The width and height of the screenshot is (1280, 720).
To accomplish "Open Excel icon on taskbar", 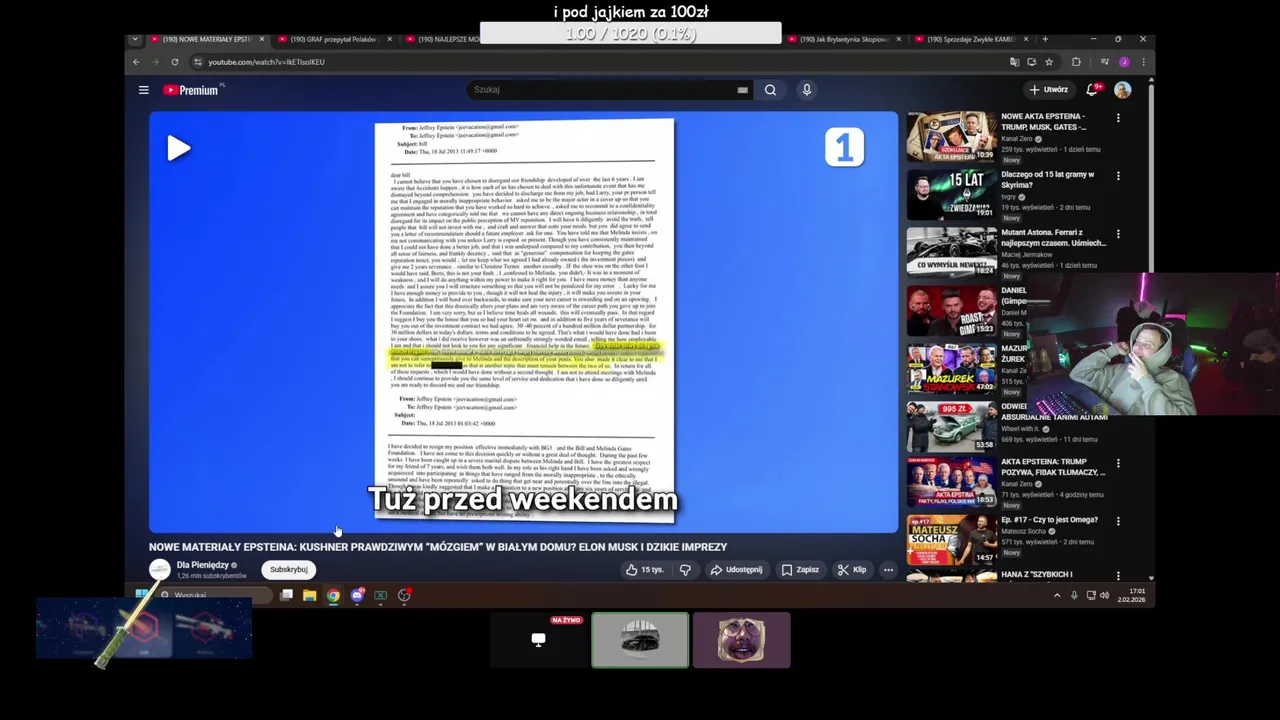I will coord(381,595).
